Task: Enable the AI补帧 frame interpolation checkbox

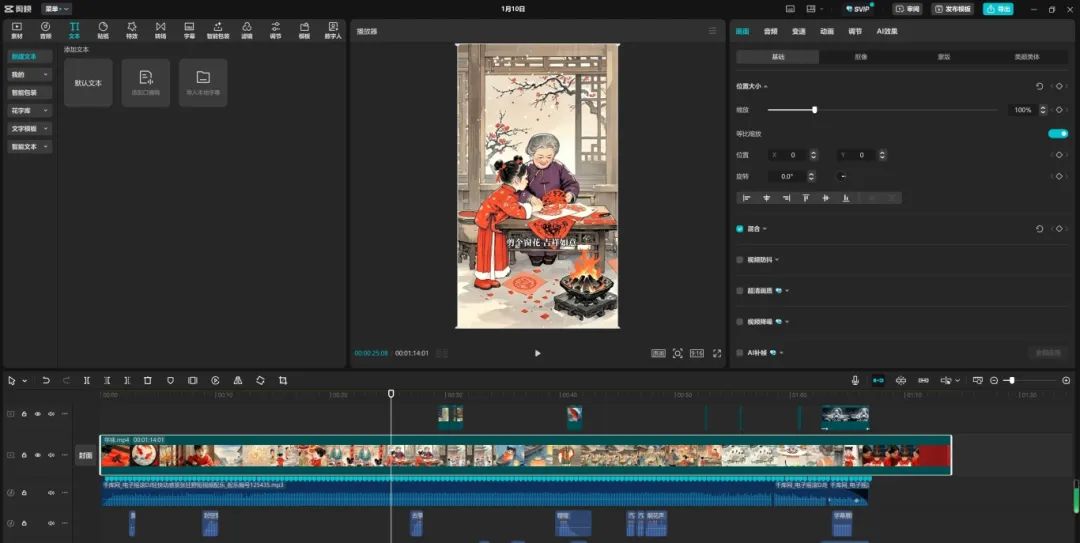Action: [x=740, y=353]
